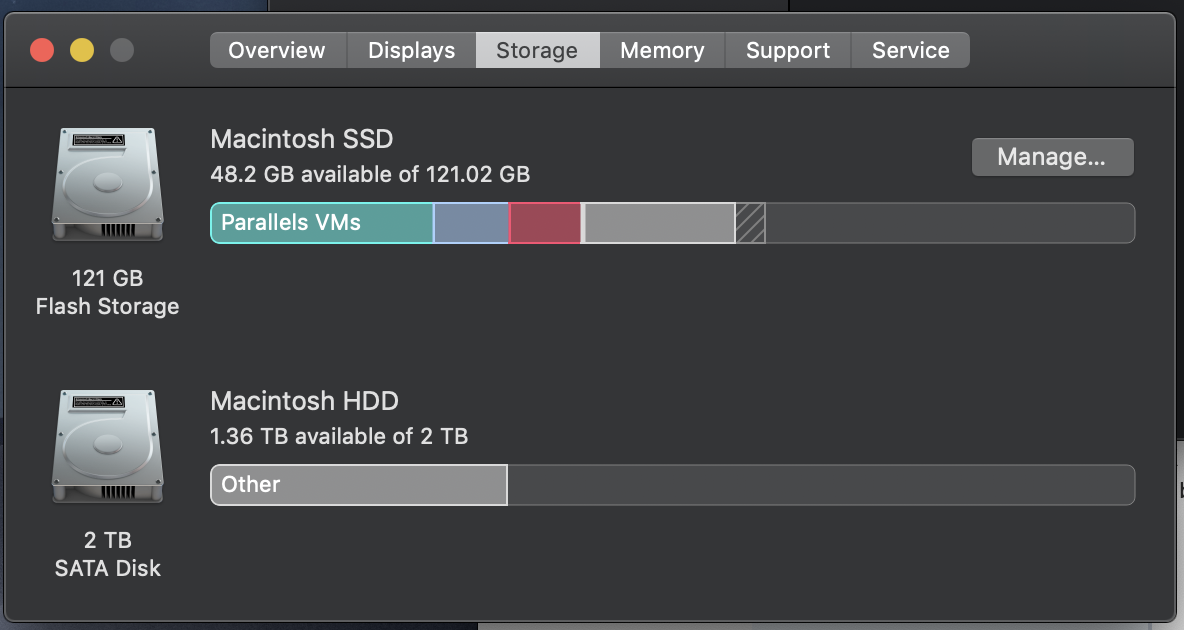The width and height of the screenshot is (1184, 630).
Task: Click the free space area of HDD bar
Action: coord(820,485)
